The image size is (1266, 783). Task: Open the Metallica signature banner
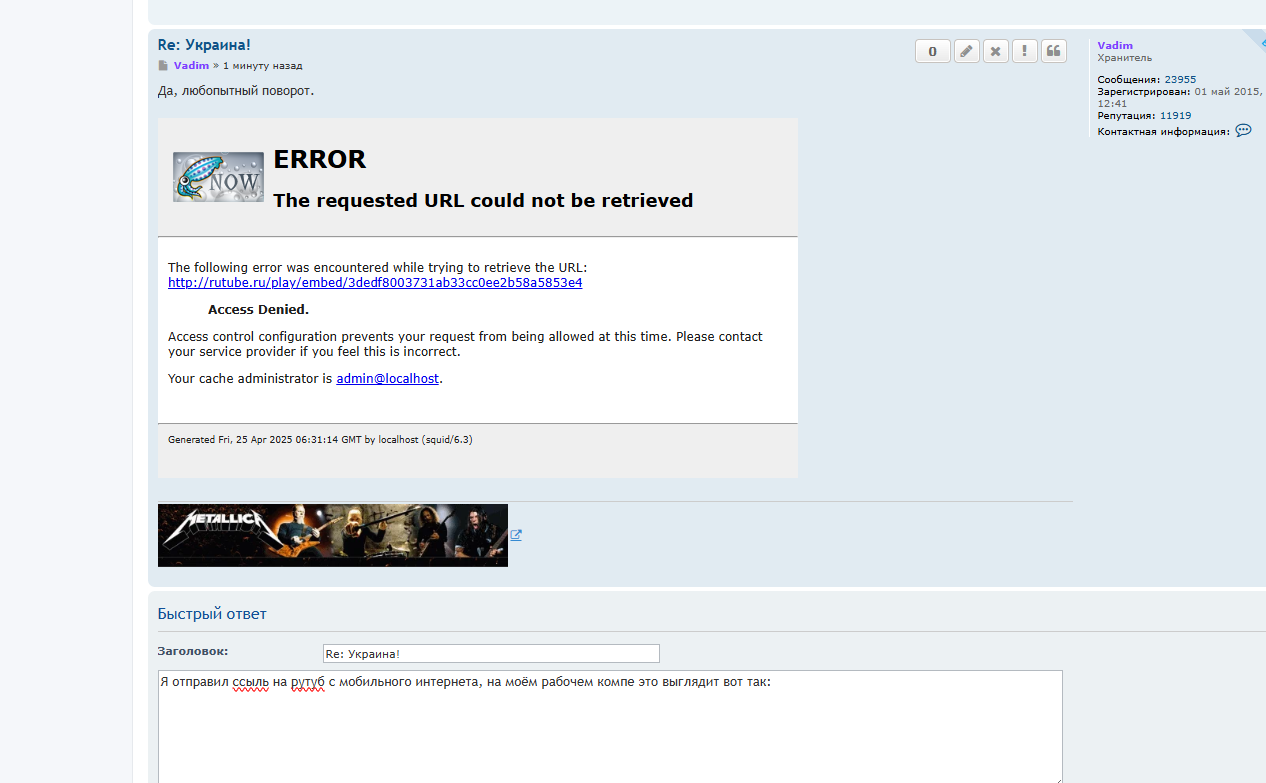pos(333,535)
